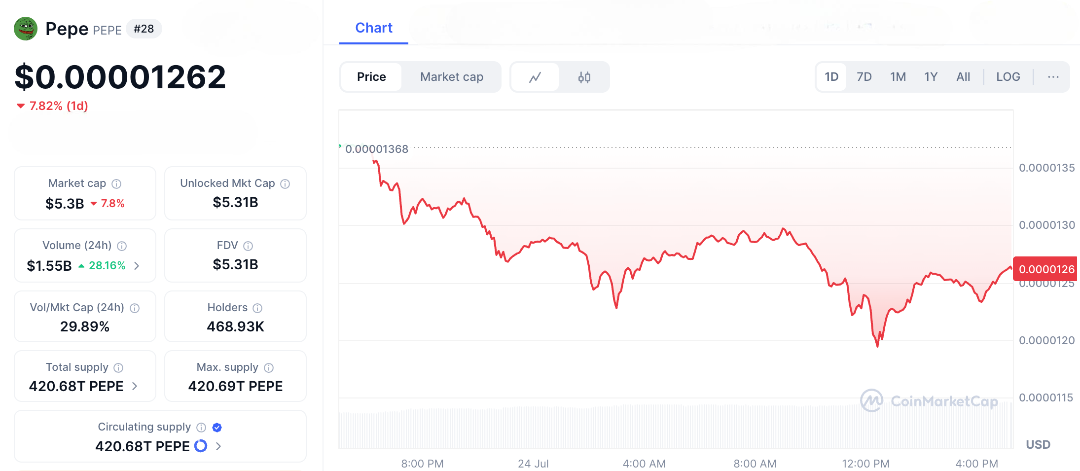Toggle chart to Market cap view
The height and width of the screenshot is (471, 1080).
451,77
